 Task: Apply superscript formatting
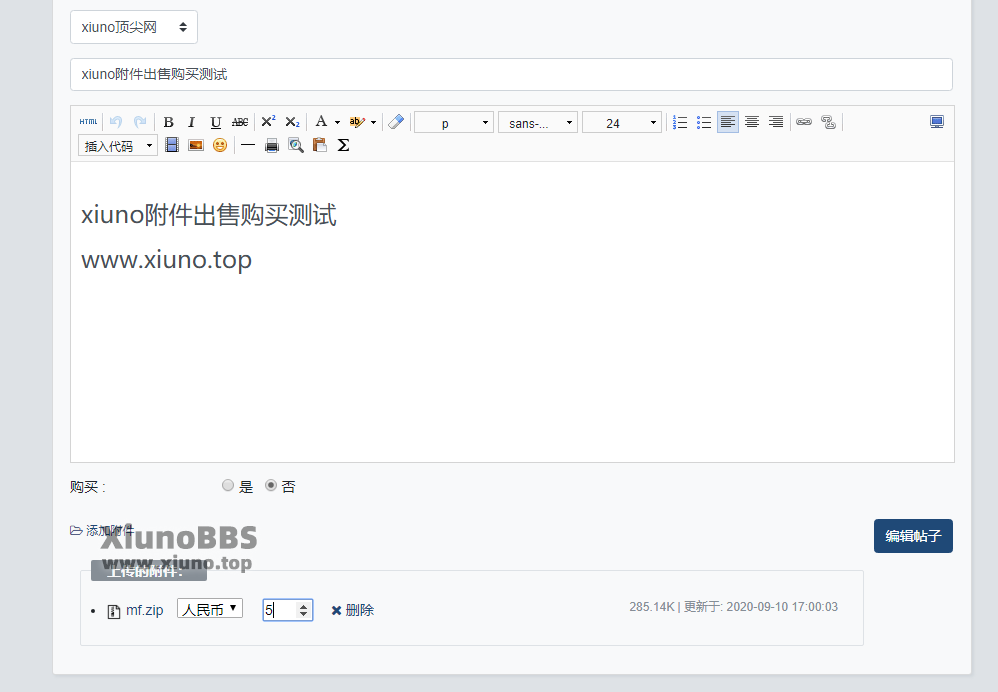[269, 122]
